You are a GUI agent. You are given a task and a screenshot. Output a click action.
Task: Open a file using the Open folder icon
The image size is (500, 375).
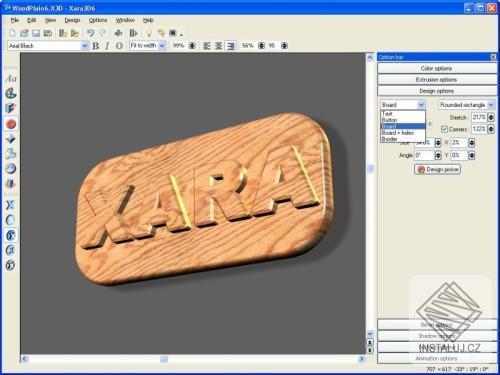(24, 33)
